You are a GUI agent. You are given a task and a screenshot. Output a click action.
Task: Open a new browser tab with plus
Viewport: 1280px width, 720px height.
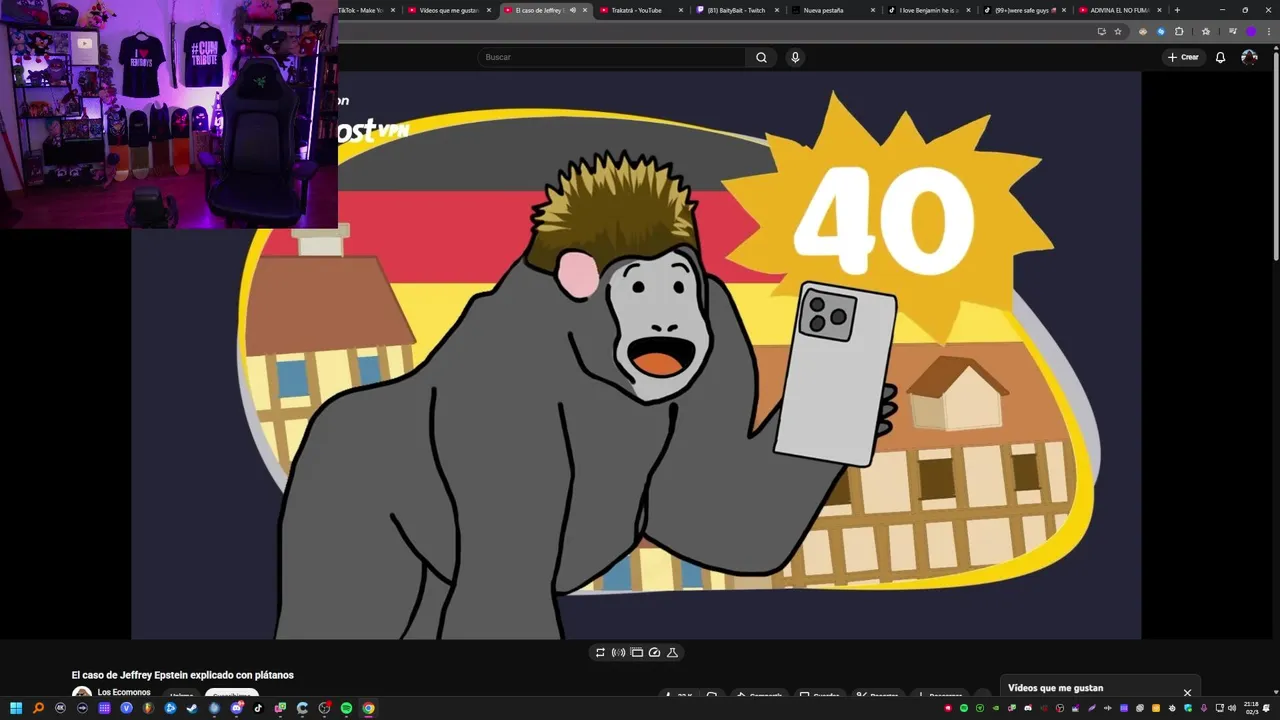click(1177, 10)
